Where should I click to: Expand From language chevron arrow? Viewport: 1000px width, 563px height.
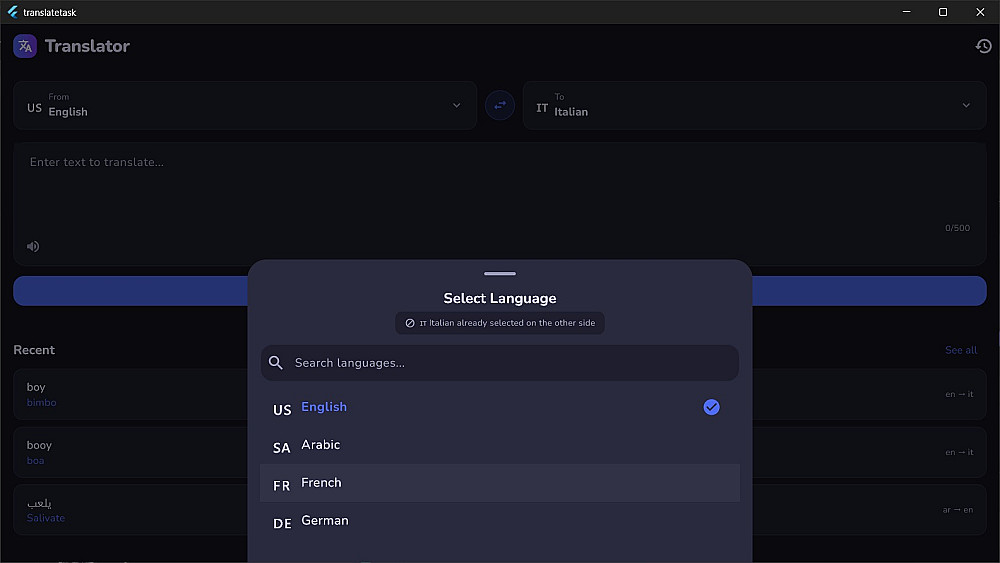(457, 105)
